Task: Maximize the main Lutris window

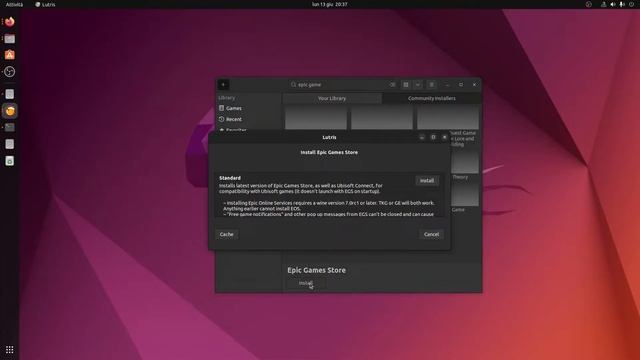Action: tap(461, 84)
